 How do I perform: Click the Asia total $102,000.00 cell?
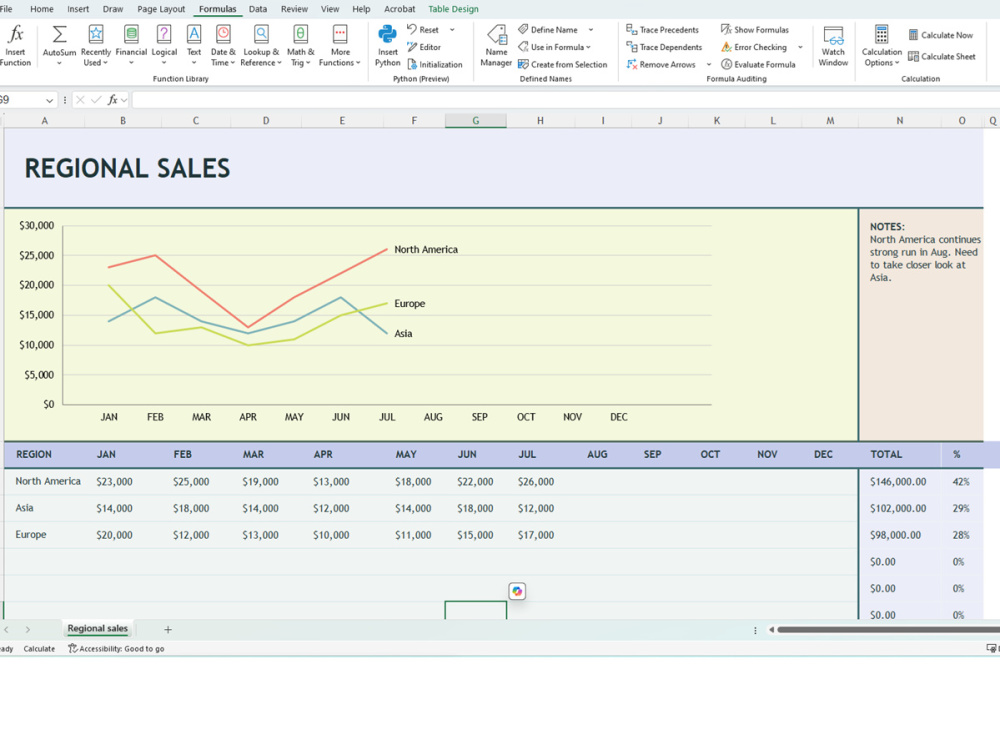point(898,509)
